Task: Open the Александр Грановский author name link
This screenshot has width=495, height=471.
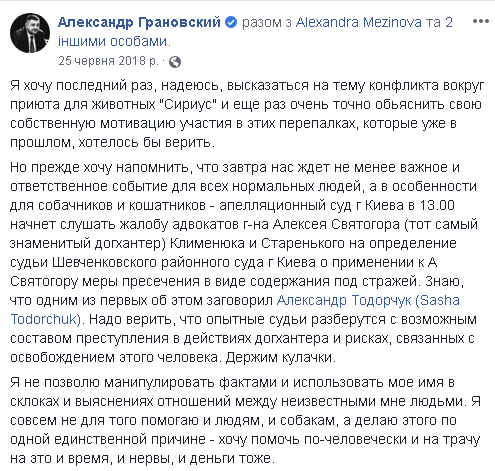Action: coord(139,22)
